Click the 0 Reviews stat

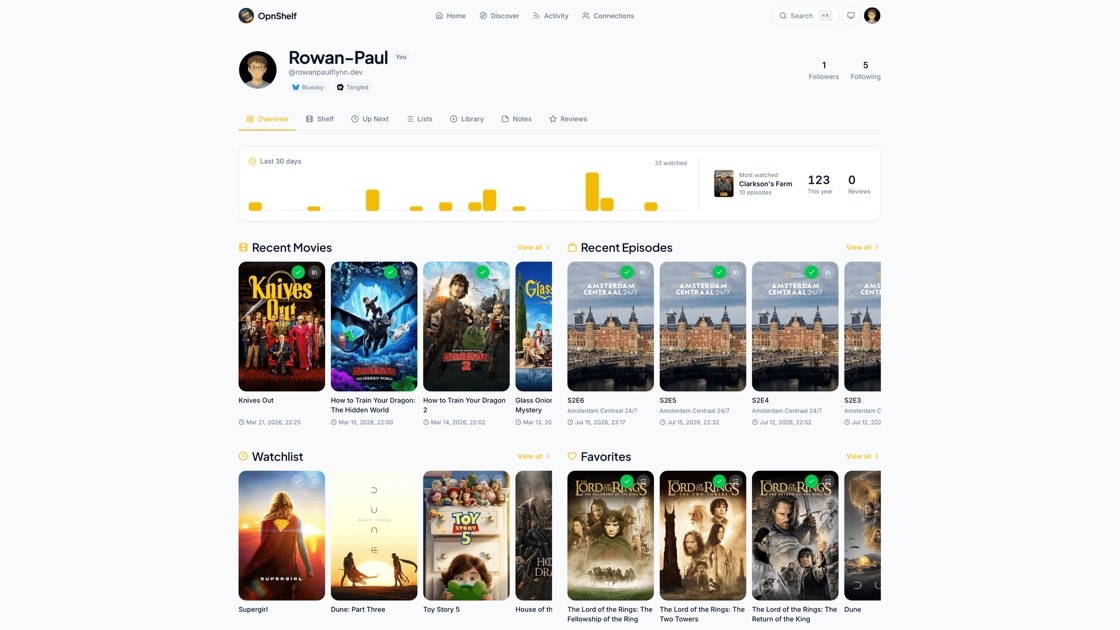coord(858,184)
